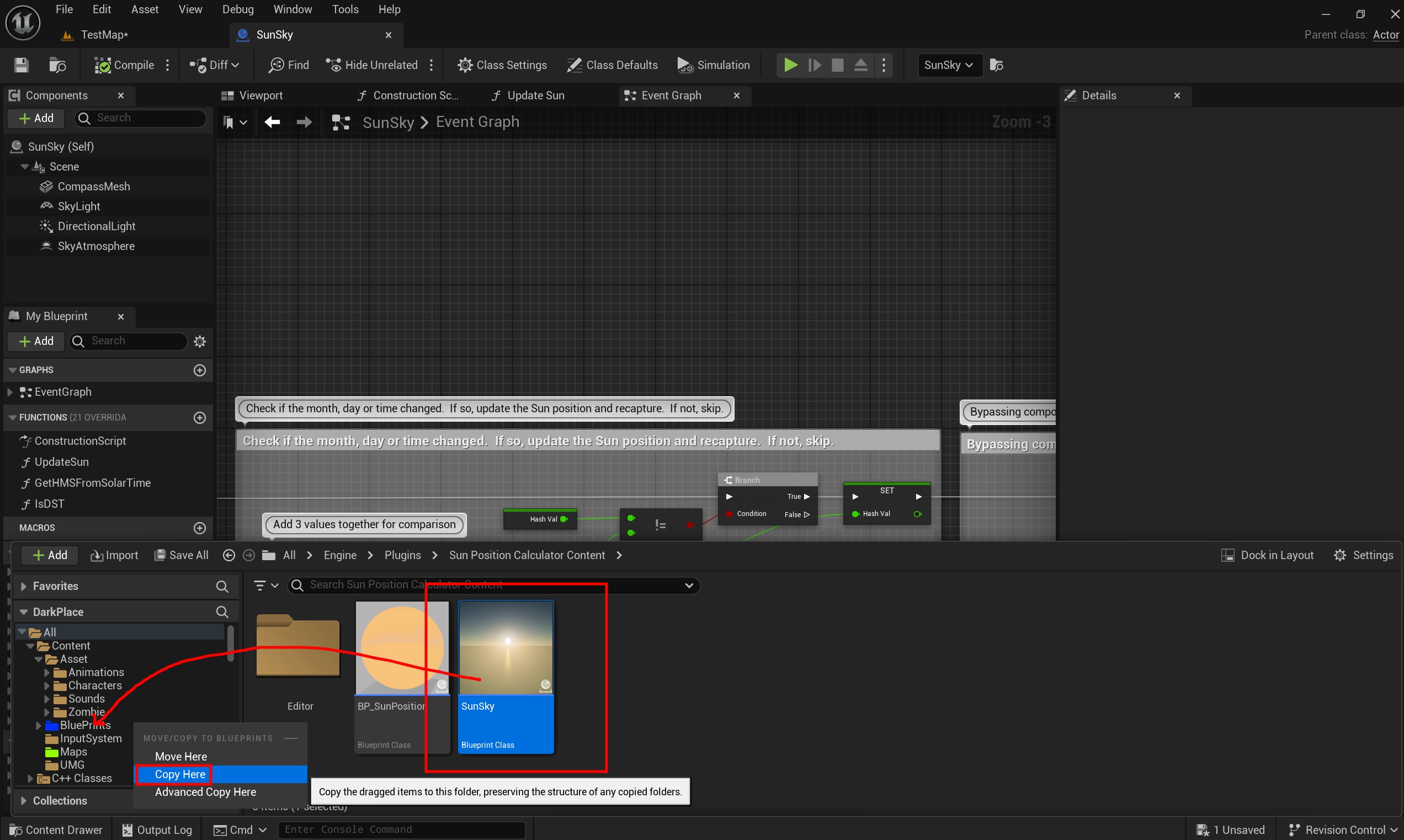Navigate back with the graph back arrow

click(x=272, y=123)
